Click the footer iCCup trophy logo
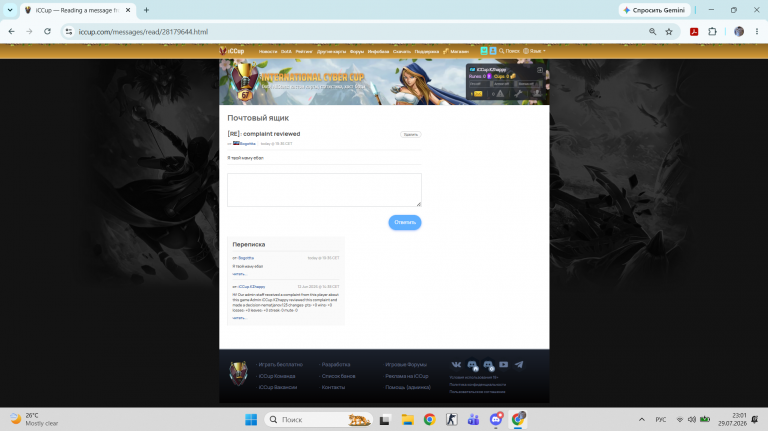Screen dimensions: 768x431 pos(239,374)
